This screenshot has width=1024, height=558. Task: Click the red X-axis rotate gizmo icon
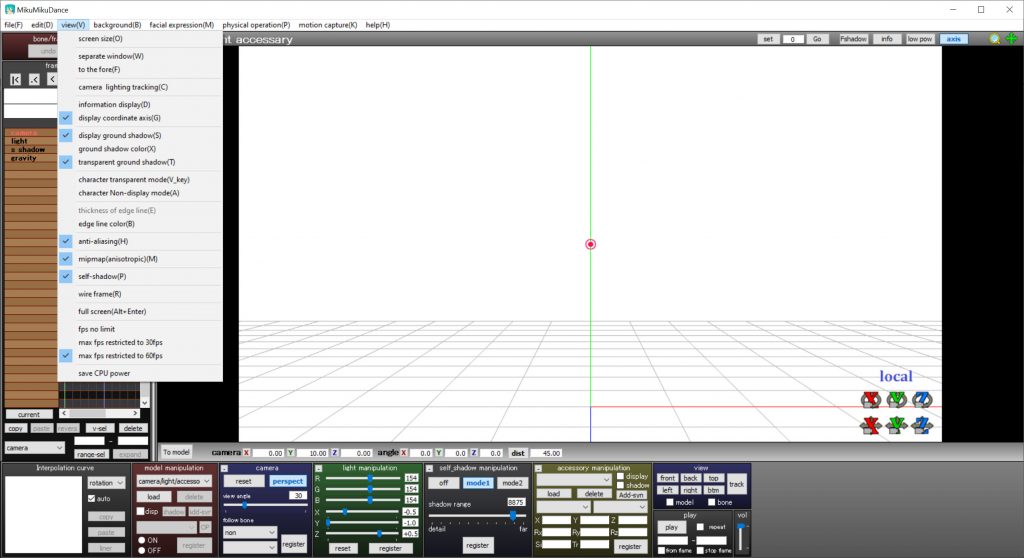(871, 399)
